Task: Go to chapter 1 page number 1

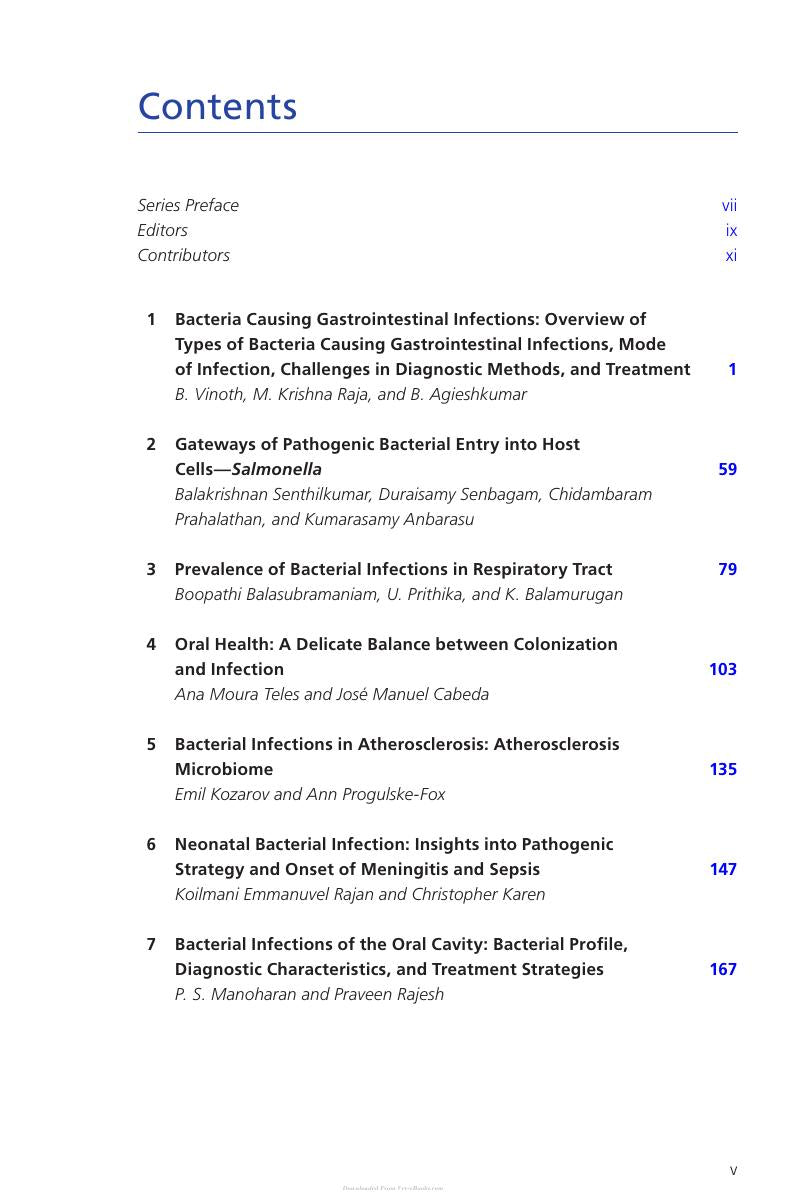Action: pos(732,369)
